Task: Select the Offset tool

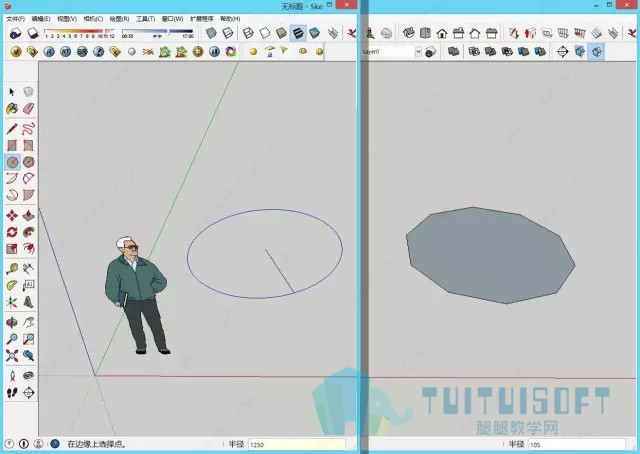Action: point(28,248)
